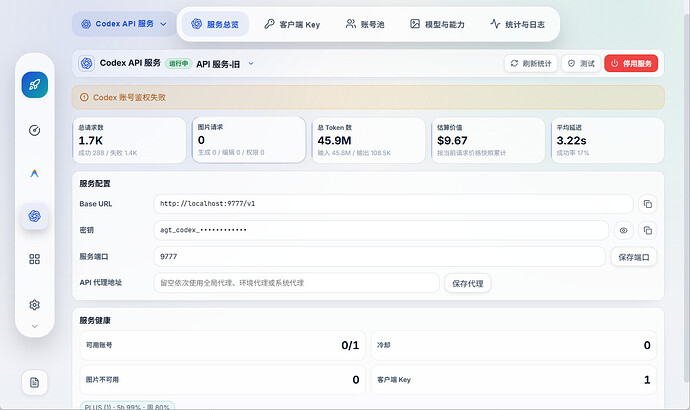Image resolution: width=690 pixels, height=410 pixels.
Task: Click the 客户端 Key 1 health row
Action: [x=514, y=380]
